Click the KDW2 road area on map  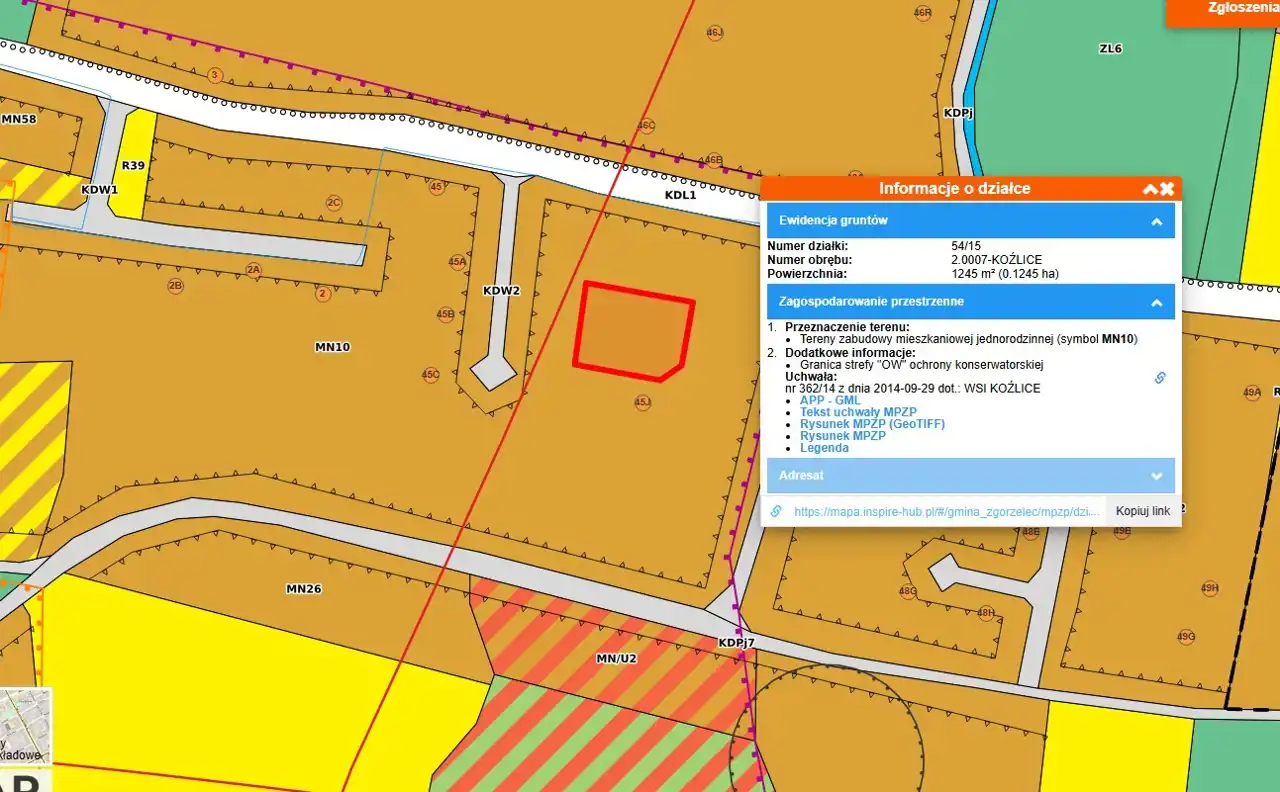(498, 320)
